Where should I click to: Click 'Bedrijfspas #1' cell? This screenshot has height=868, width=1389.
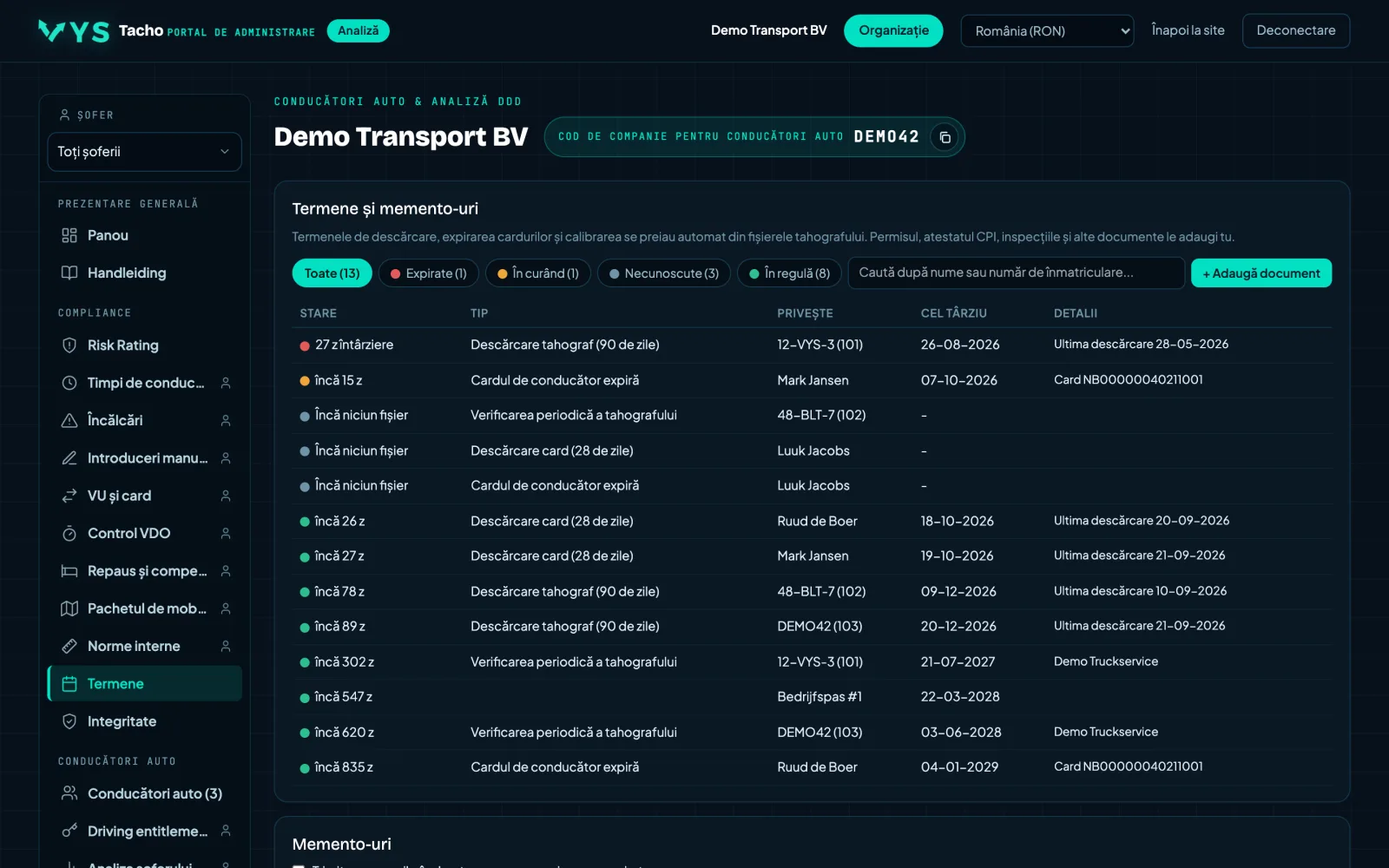[819, 697]
